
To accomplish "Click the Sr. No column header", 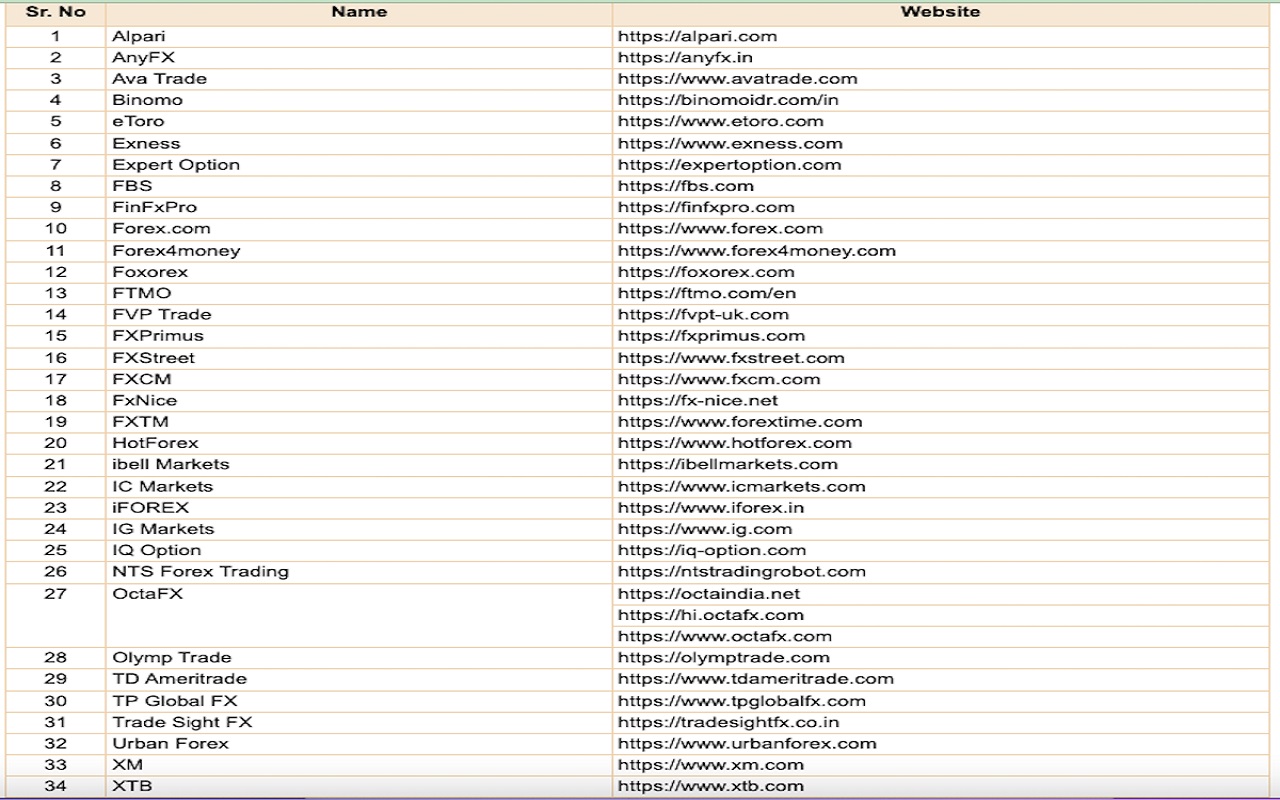I will point(56,13).
